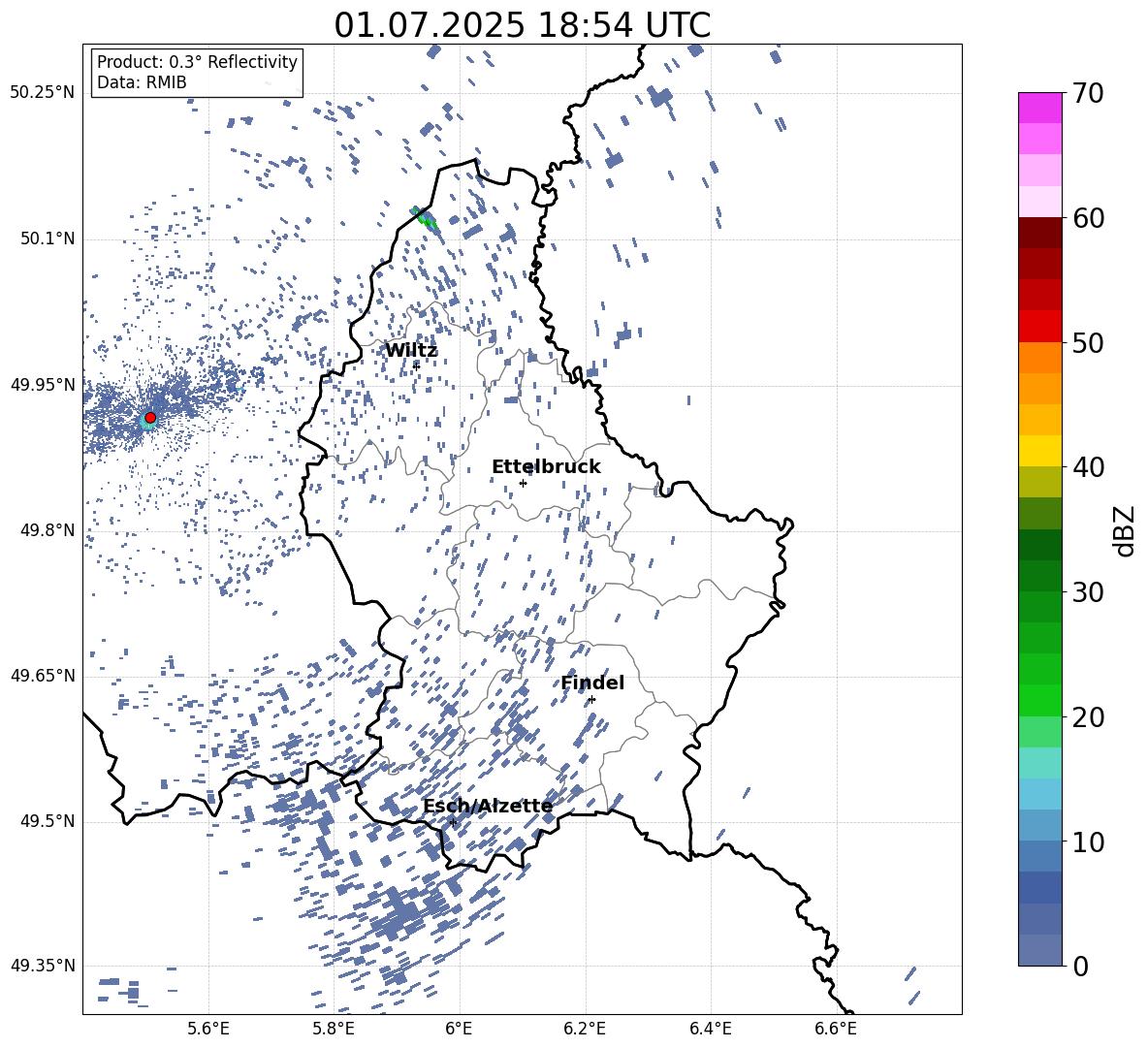Click the 50 colorbar tick label
Viewport: 1148px width, 1048px height.
[x=1088, y=342]
